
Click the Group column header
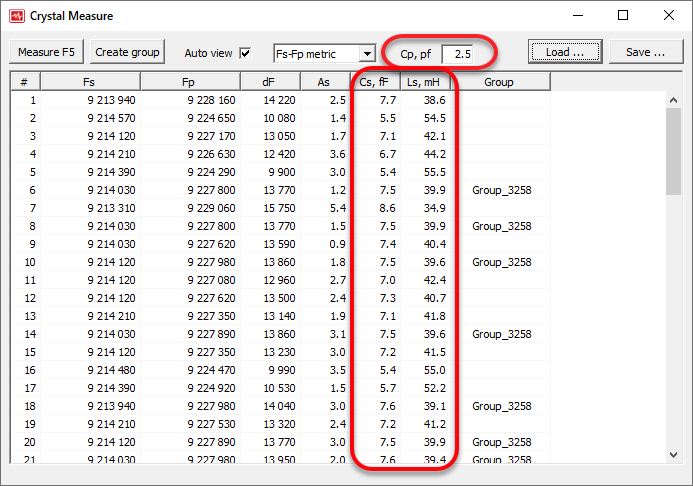coord(498,82)
